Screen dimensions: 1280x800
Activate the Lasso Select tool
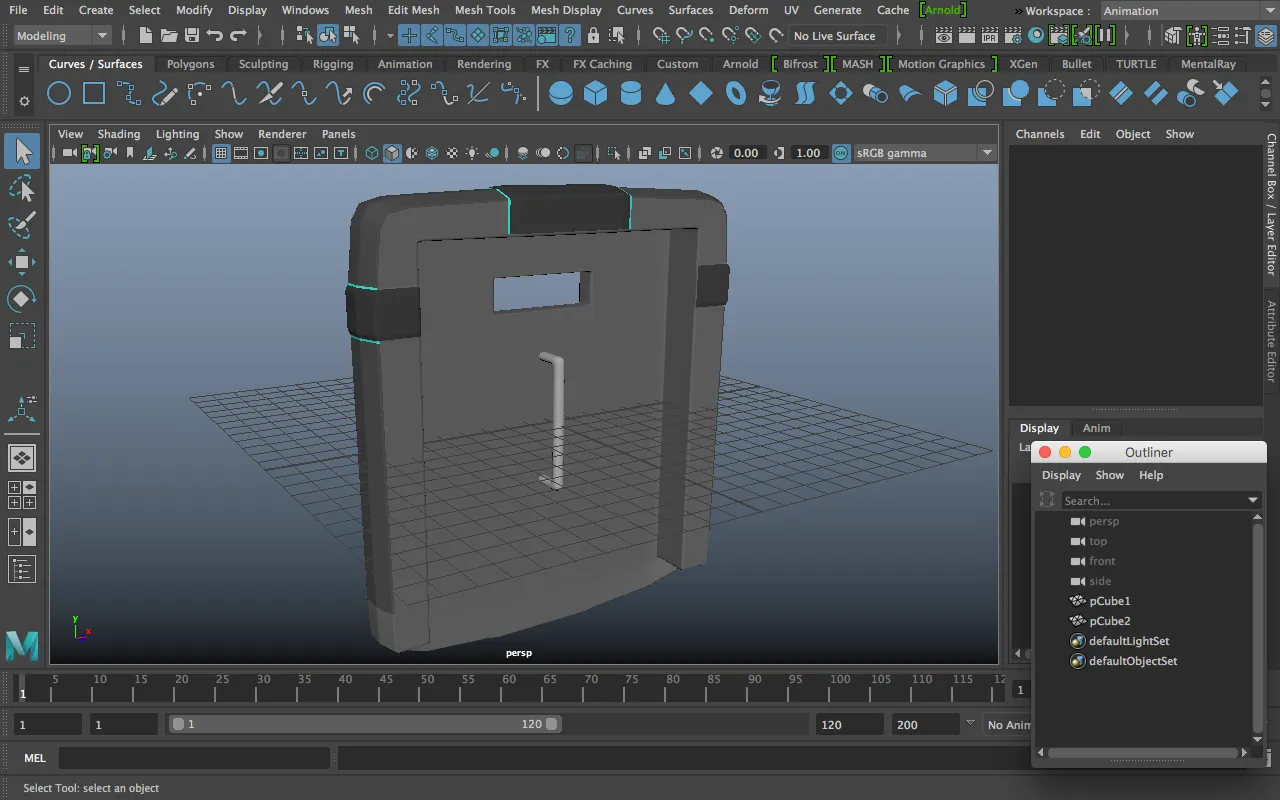pyautogui.click(x=22, y=189)
